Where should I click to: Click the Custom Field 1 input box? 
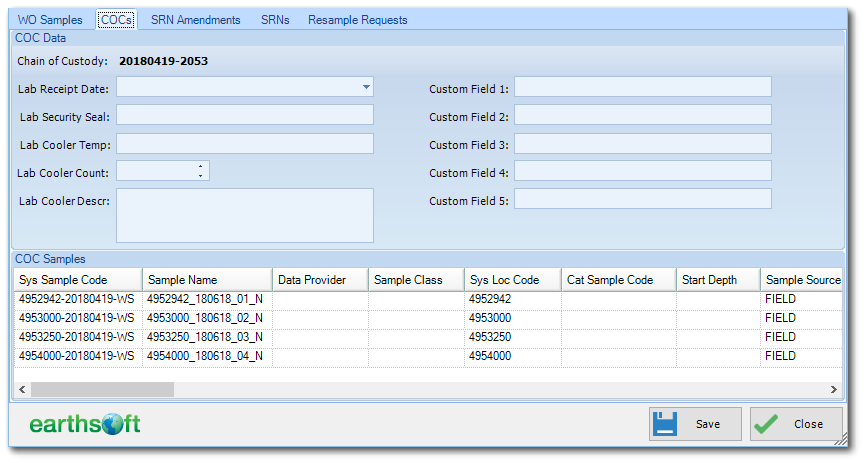click(x=642, y=88)
